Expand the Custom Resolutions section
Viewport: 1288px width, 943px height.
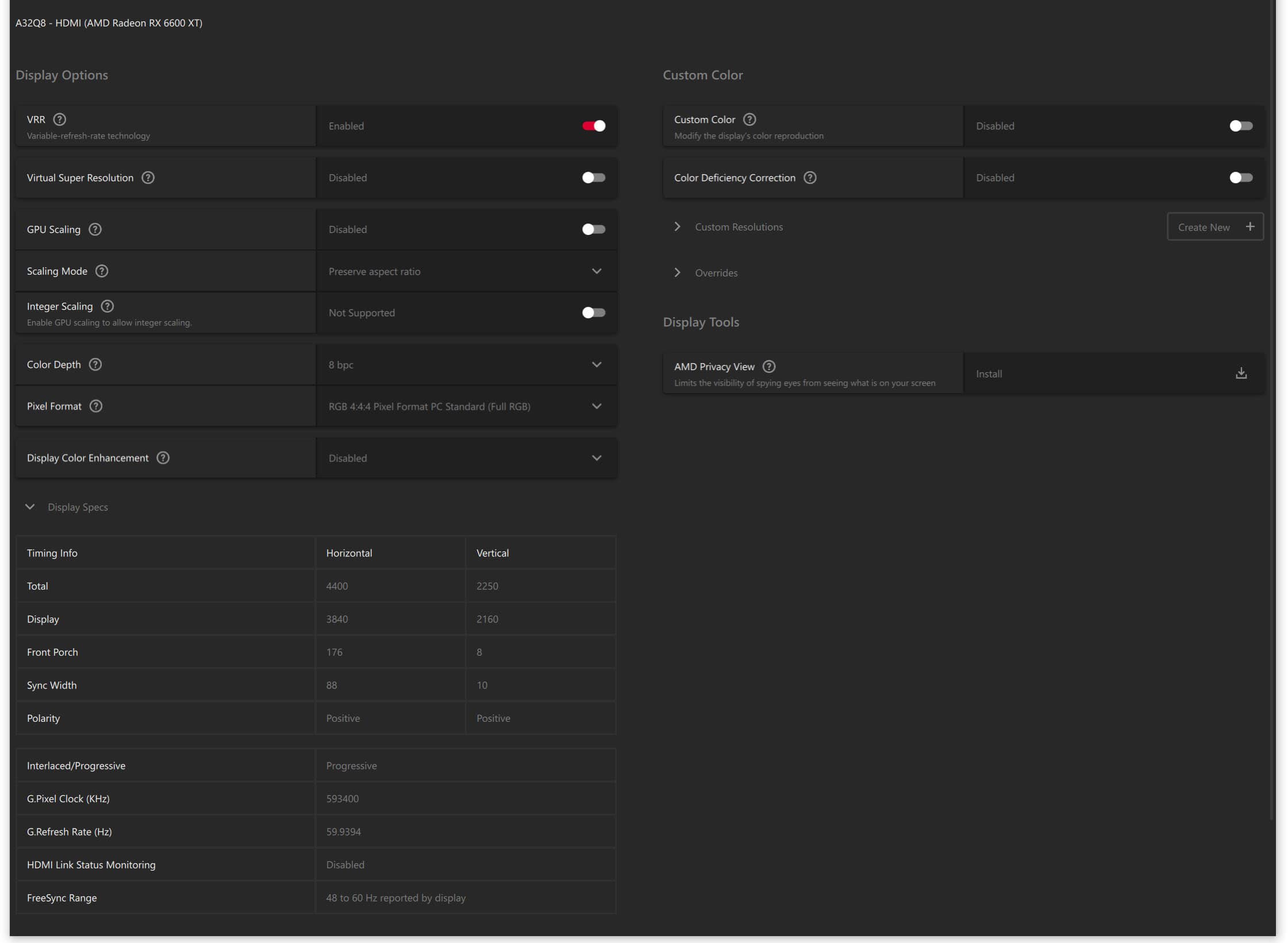click(678, 227)
